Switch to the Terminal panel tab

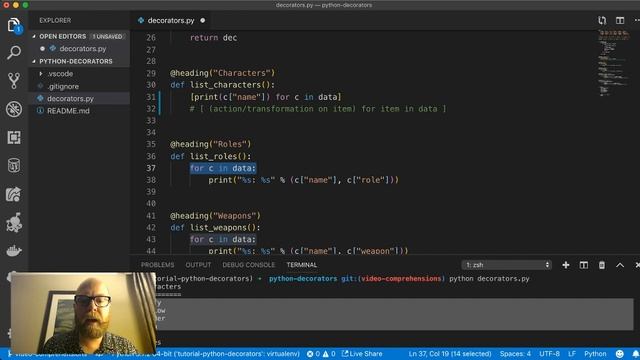point(302,265)
